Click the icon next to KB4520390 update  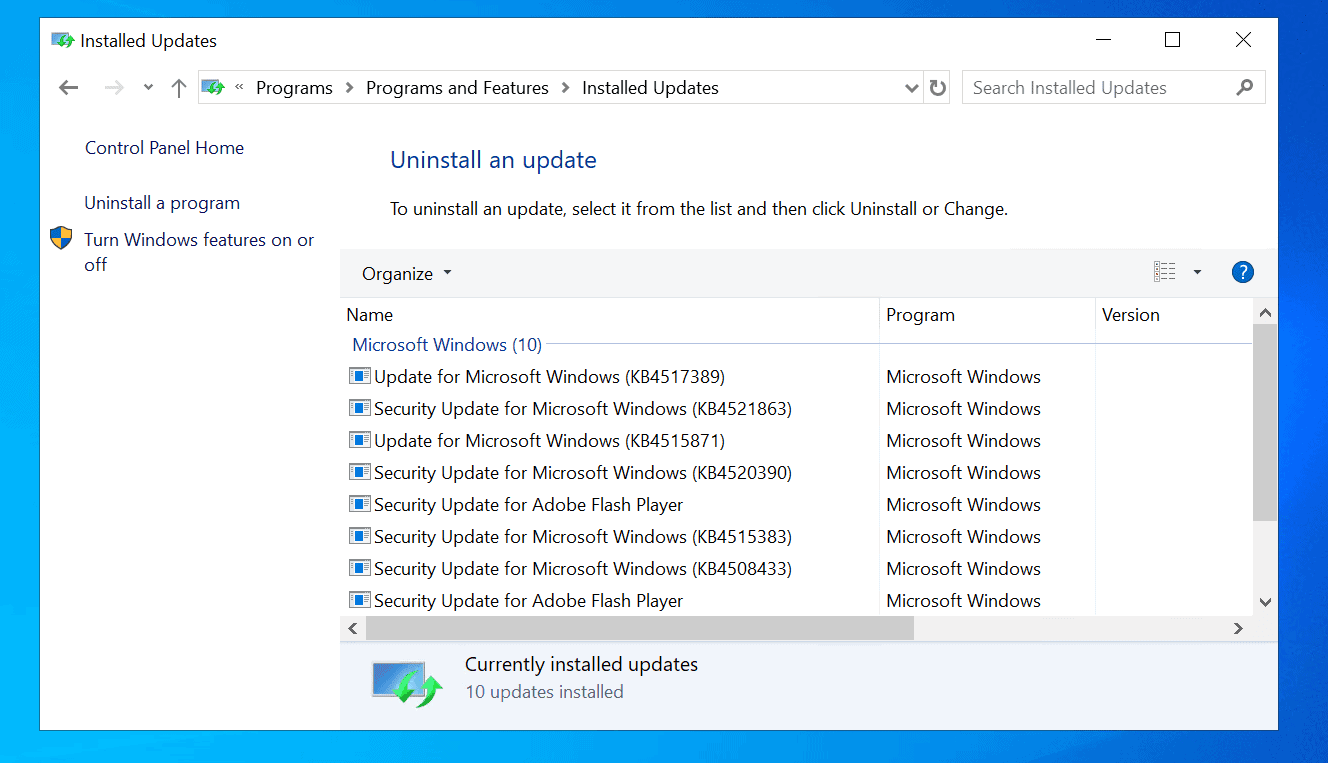[359, 472]
